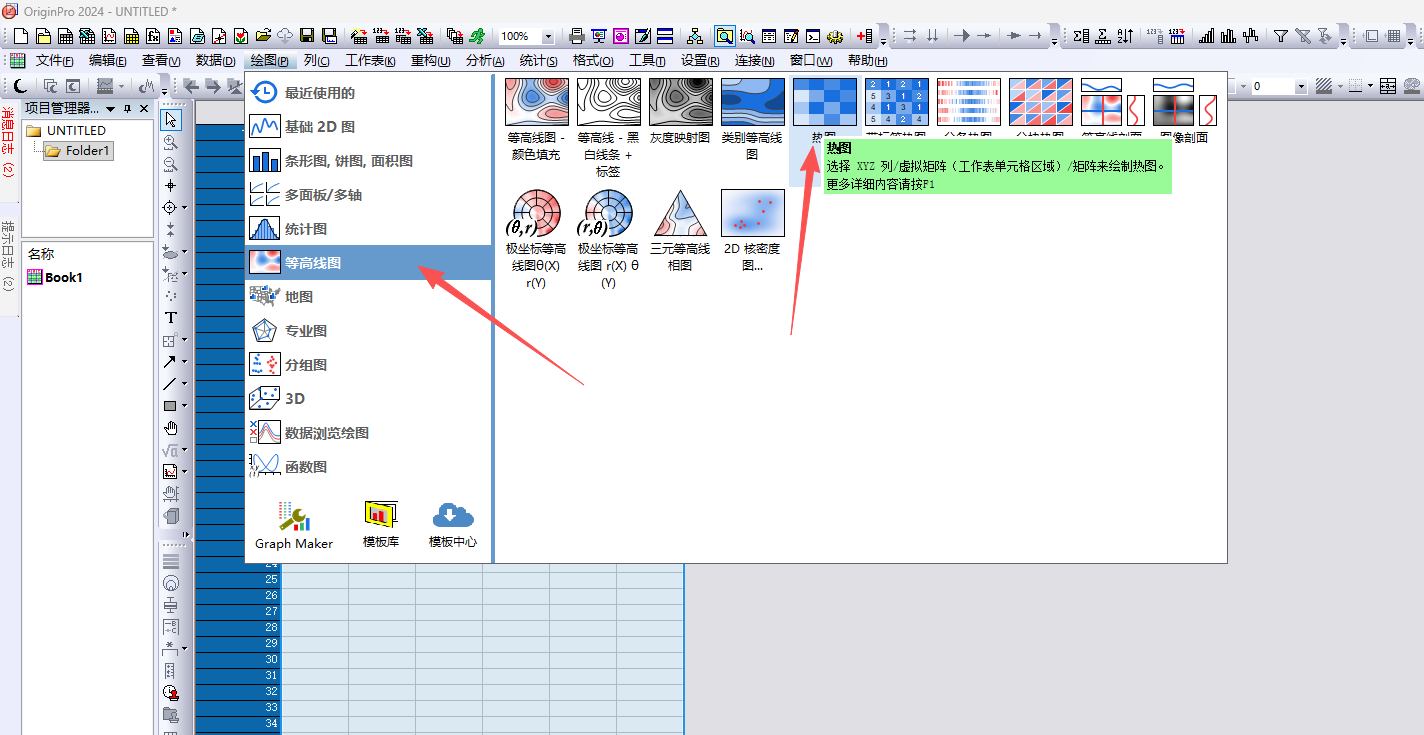Expand arrow tool dropdown in tools bar
The height and width of the screenshot is (735, 1424).
(184, 362)
